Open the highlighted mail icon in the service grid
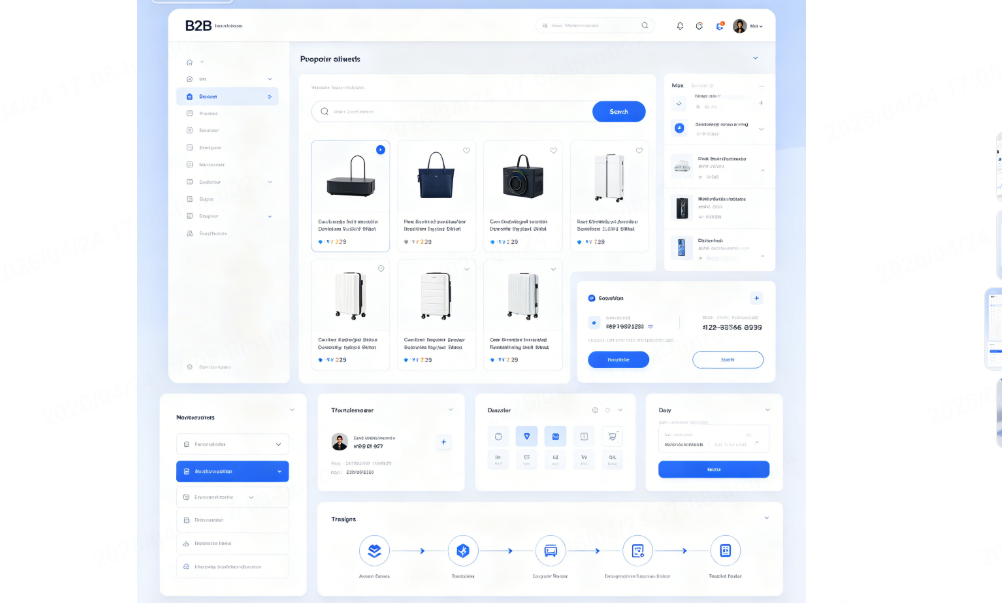Screen dimensions: 1002x603 tap(554, 436)
